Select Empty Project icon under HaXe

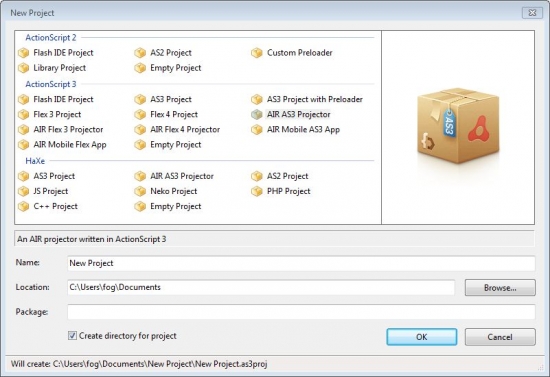pyautogui.click(x=140, y=207)
